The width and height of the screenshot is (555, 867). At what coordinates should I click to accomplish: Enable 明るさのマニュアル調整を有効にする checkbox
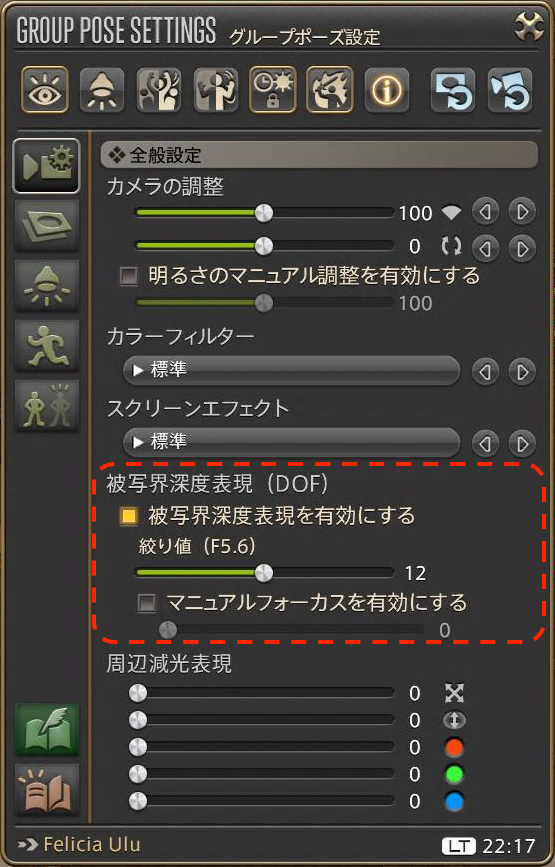click(129, 276)
